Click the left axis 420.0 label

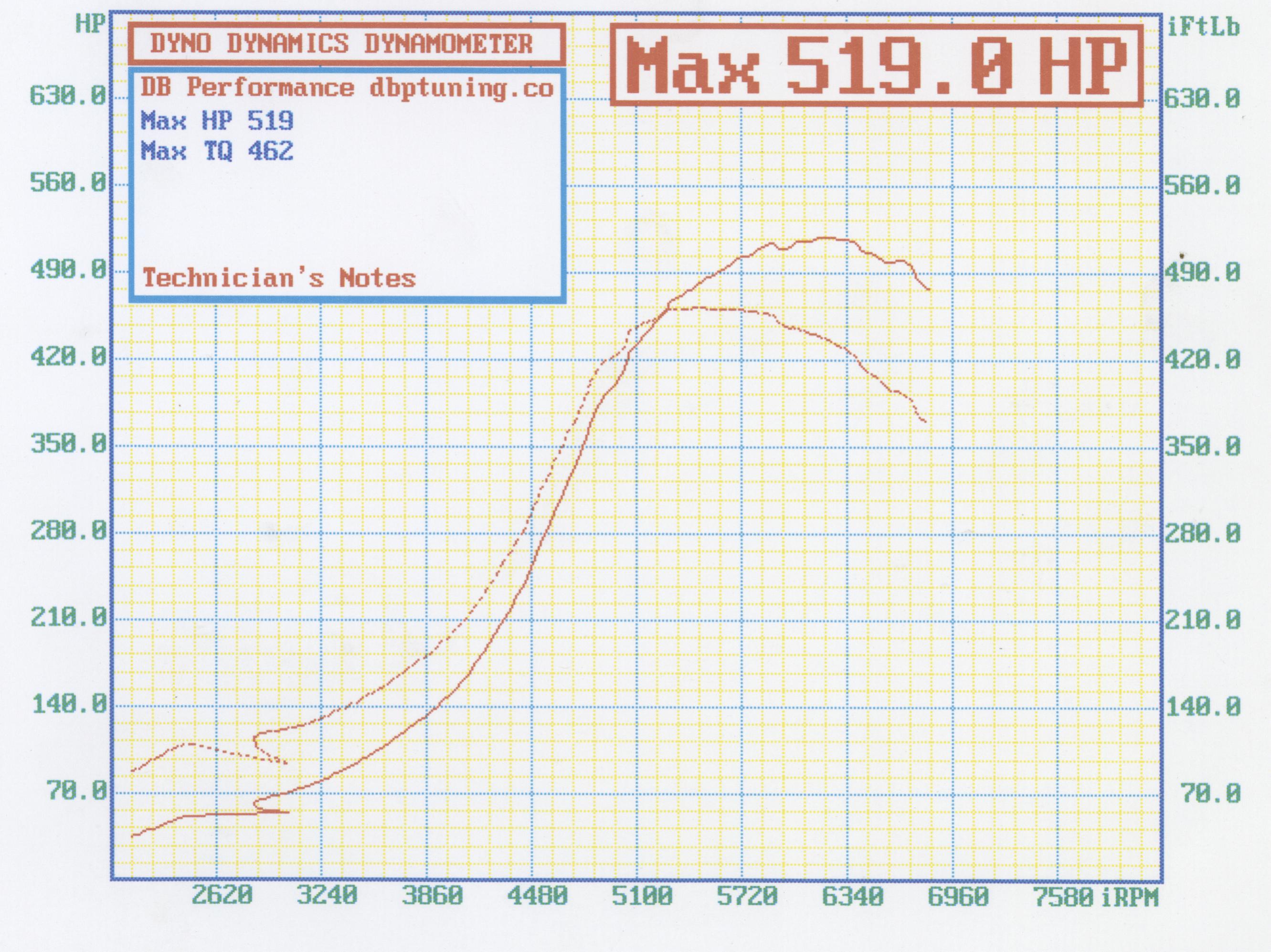[x=68, y=357]
